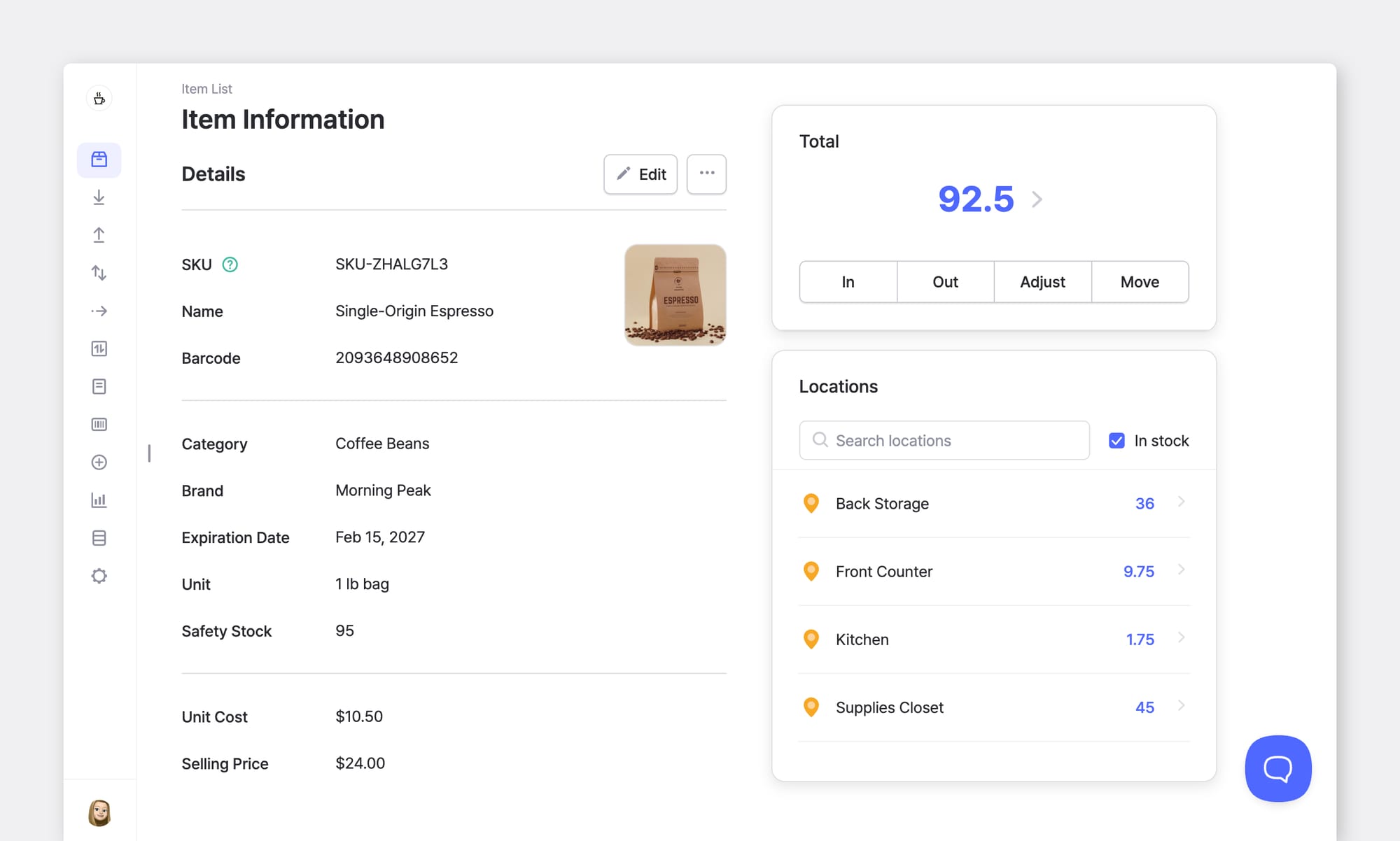Click the SKU help question mark icon
This screenshot has width=1400, height=841.
tap(230, 264)
